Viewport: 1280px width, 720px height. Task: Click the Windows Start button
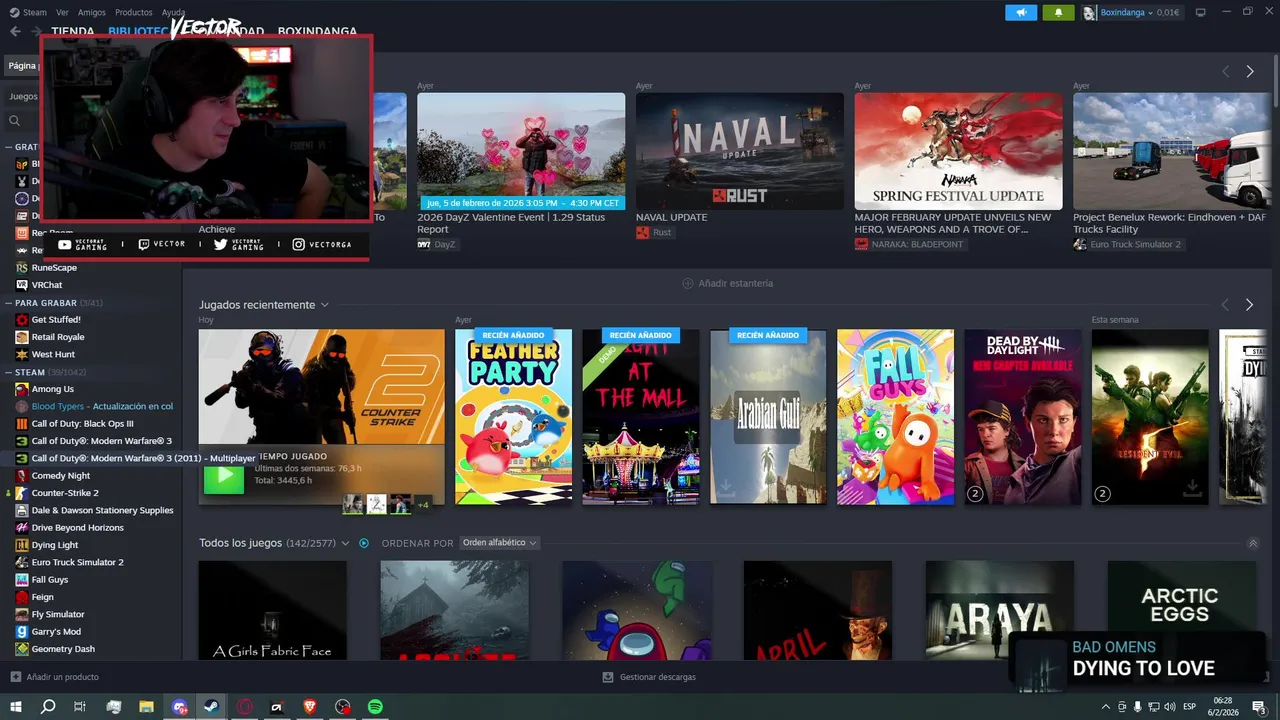[16, 707]
